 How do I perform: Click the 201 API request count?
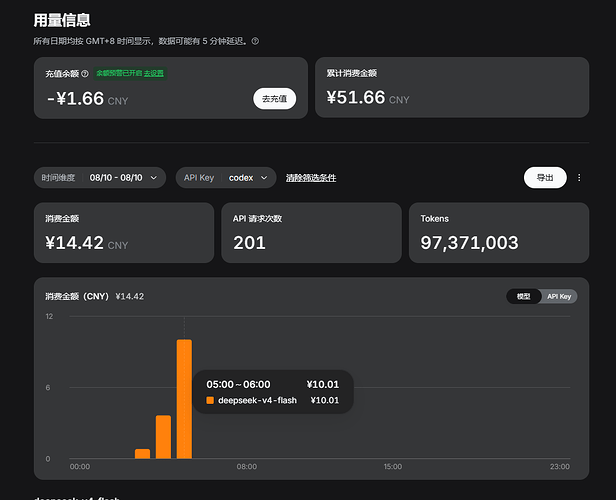(249, 243)
